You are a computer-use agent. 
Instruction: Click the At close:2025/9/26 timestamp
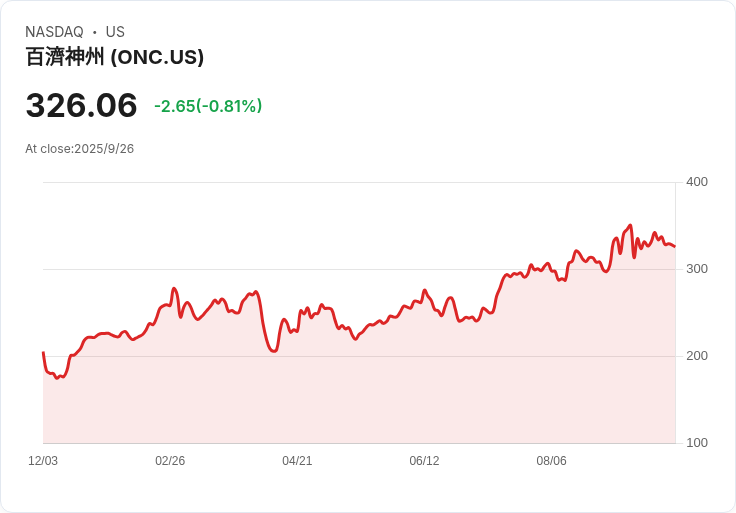click(x=79, y=149)
